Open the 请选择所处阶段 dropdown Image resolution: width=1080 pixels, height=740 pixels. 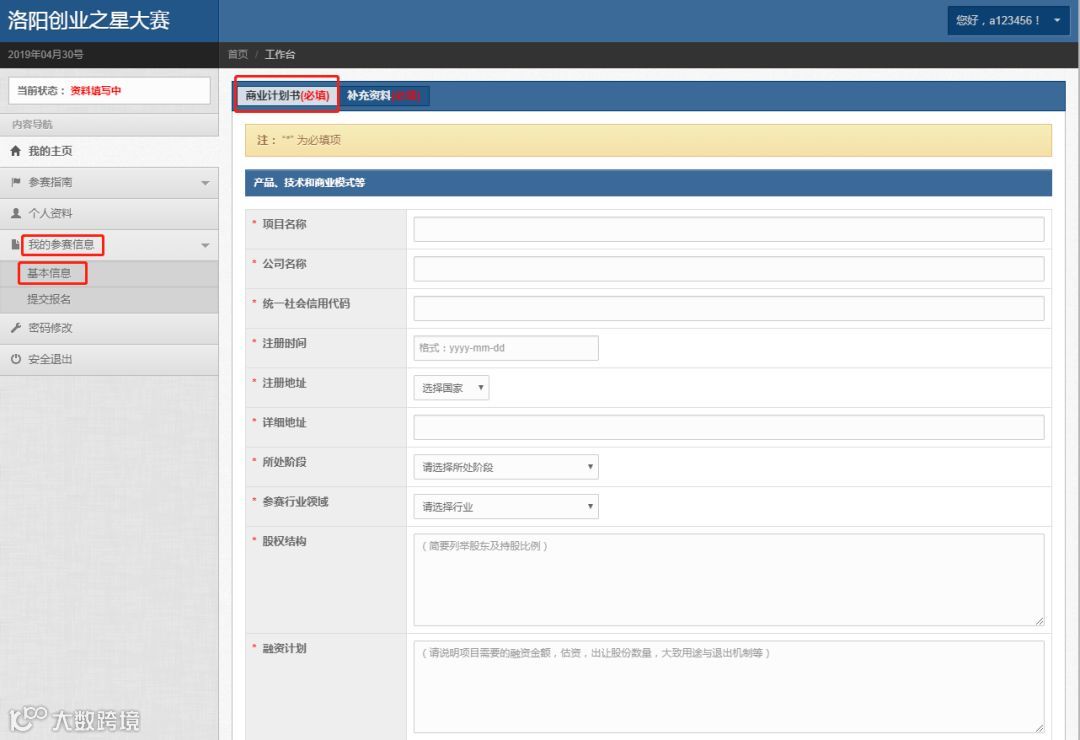[506, 467]
